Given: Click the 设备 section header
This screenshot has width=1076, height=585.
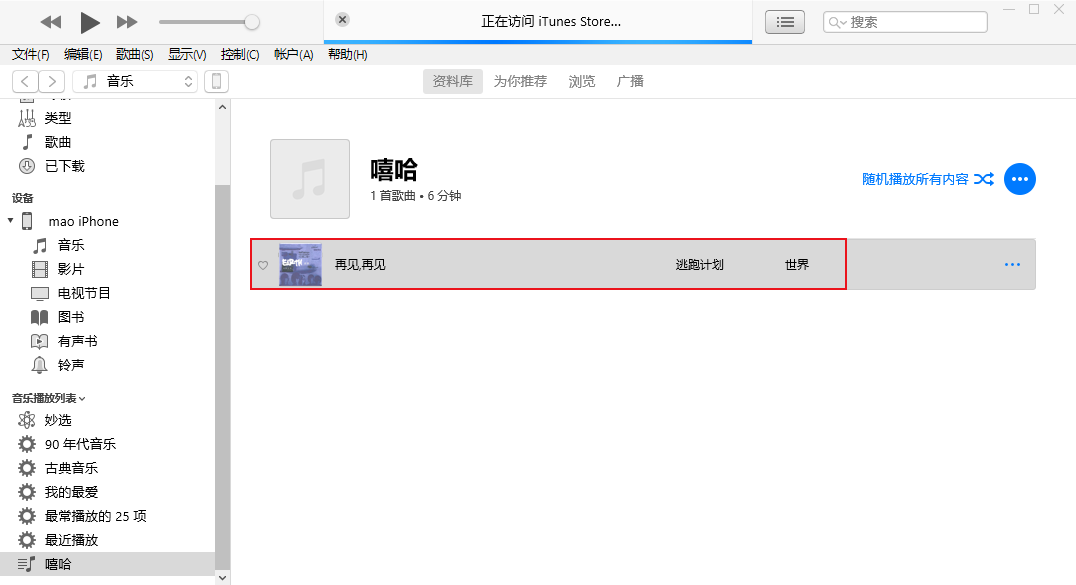Looking at the screenshot, I should click(23, 198).
